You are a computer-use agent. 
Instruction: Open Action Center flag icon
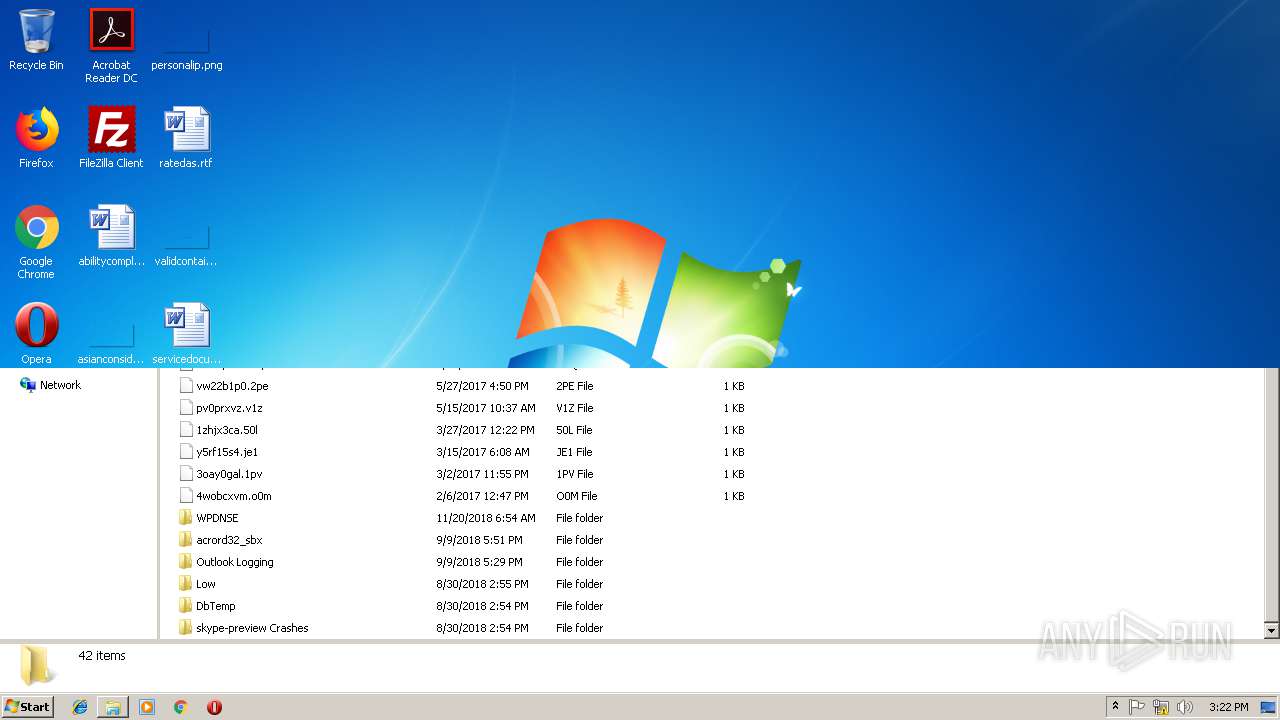pos(1137,707)
